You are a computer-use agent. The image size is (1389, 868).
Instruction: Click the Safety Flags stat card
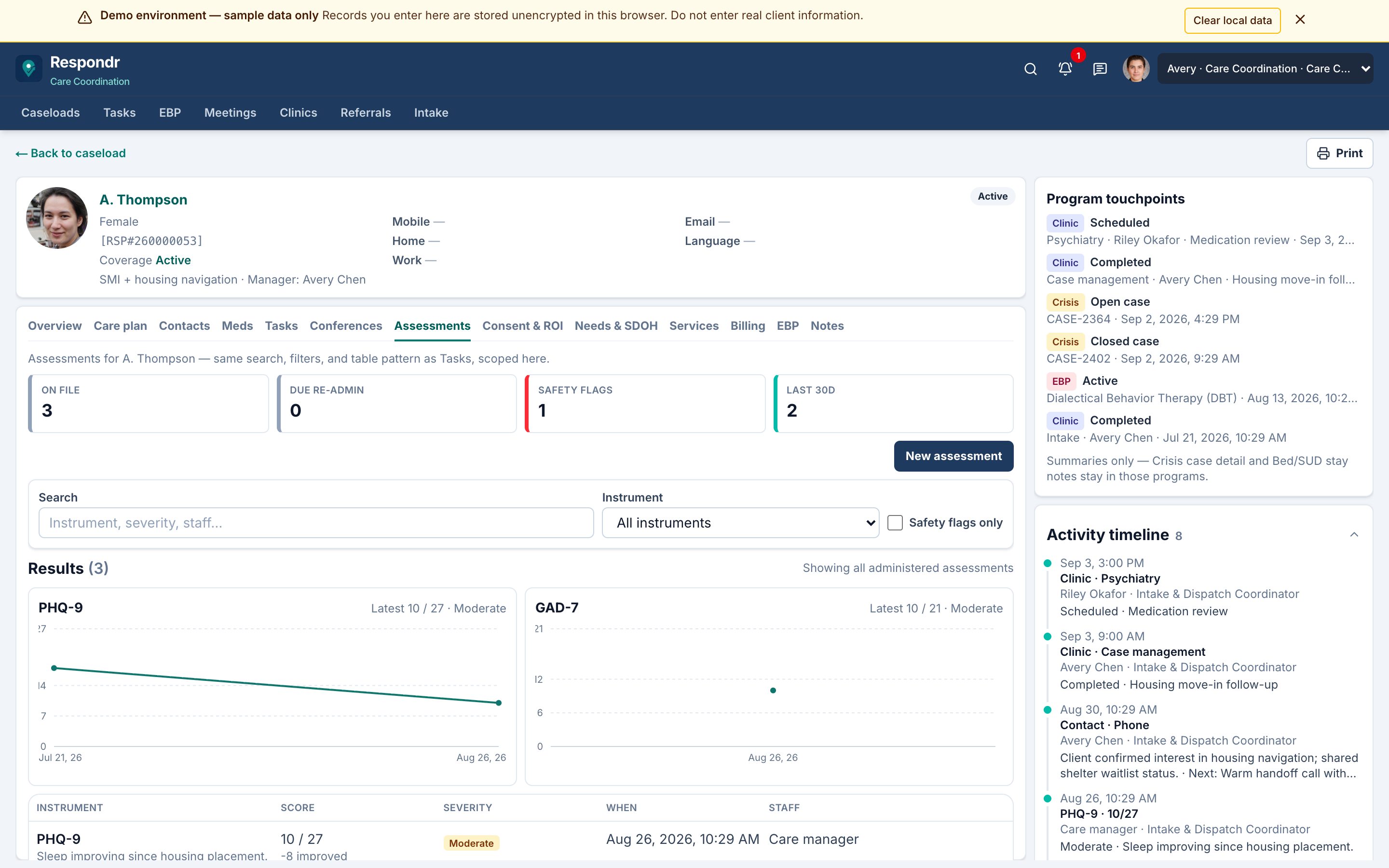click(x=645, y=404)
